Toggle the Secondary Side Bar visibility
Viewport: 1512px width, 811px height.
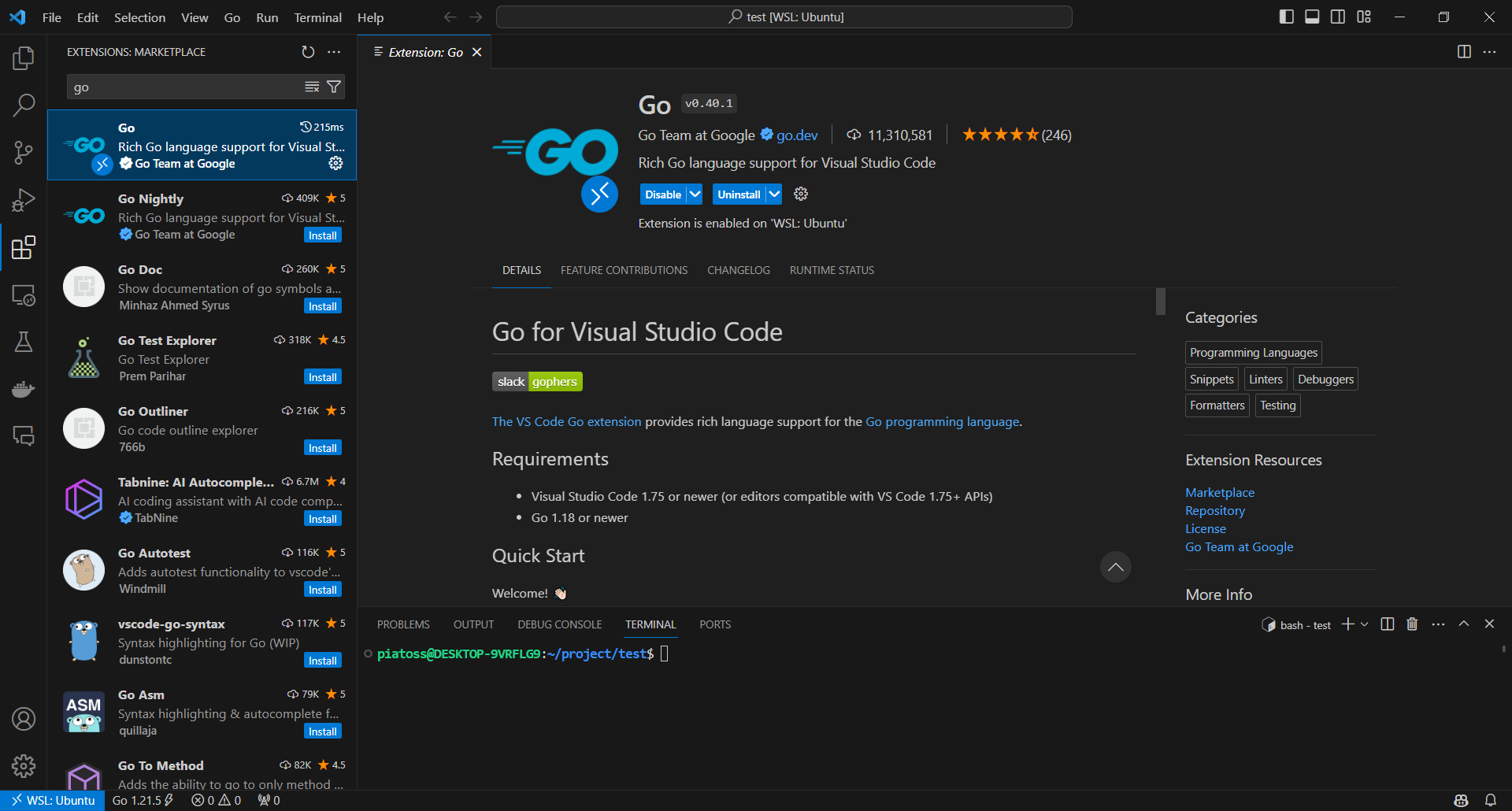click(x=1338, y=17)
